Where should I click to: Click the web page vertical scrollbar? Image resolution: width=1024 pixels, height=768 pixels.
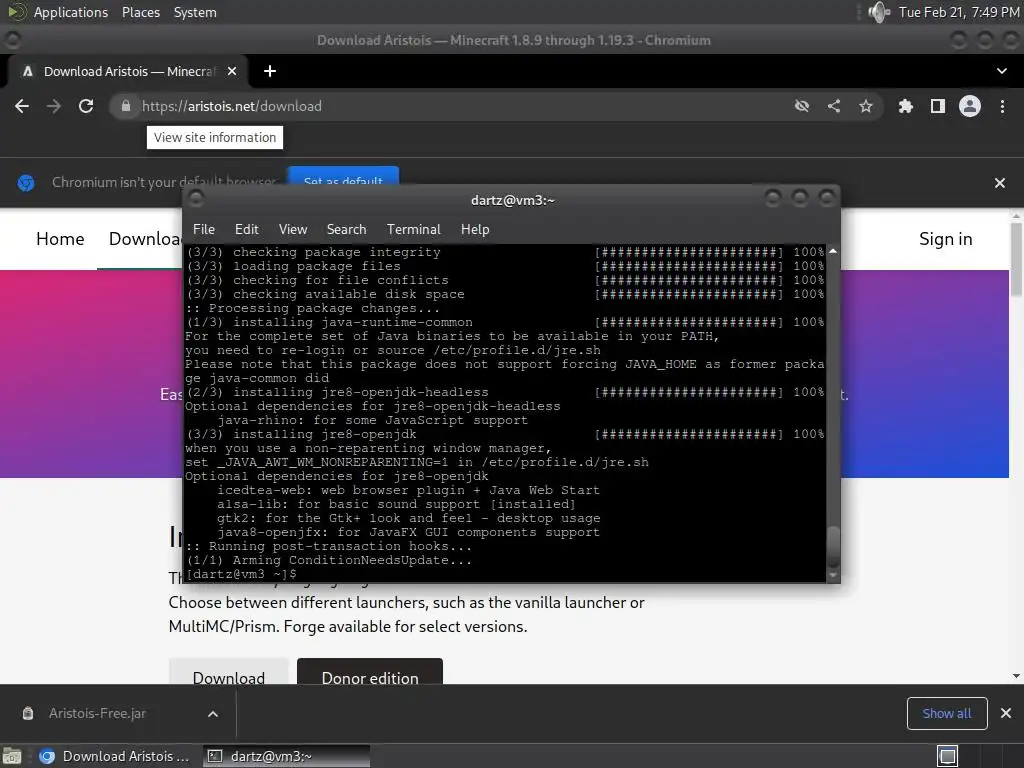click(x=1016, y=259)
